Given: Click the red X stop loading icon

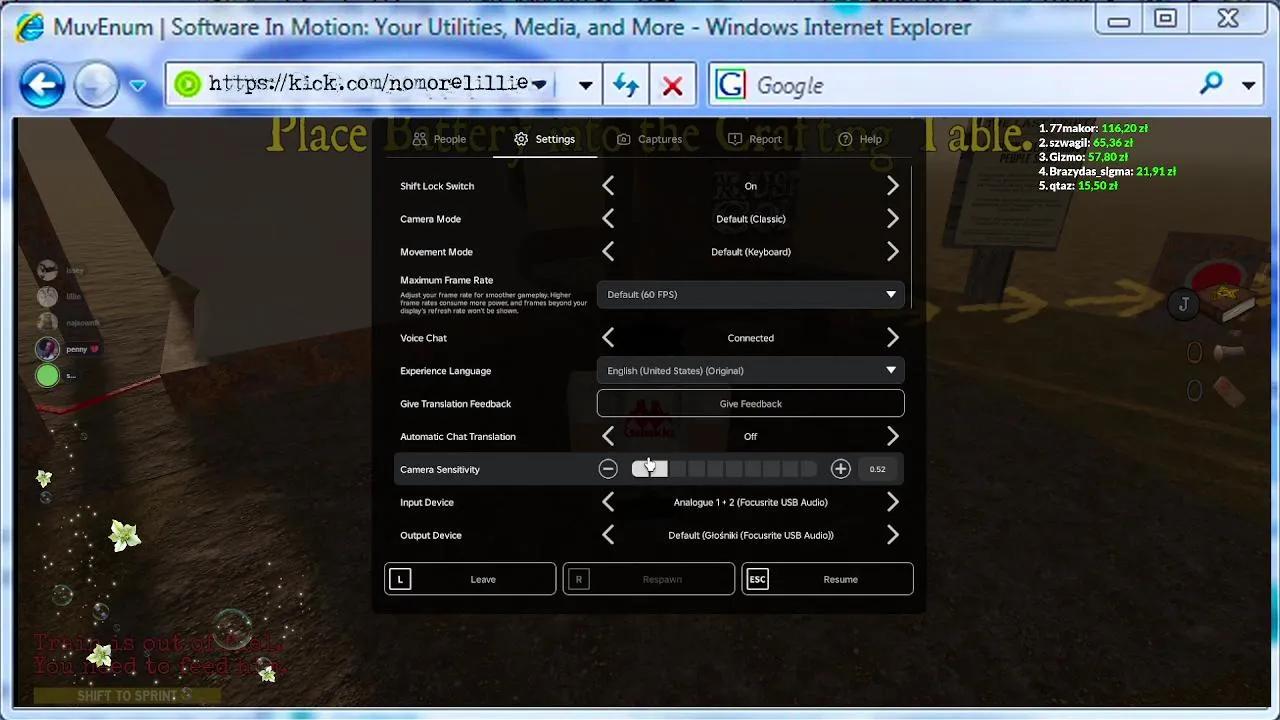Looking at the screenshot, I should point(672,86).
